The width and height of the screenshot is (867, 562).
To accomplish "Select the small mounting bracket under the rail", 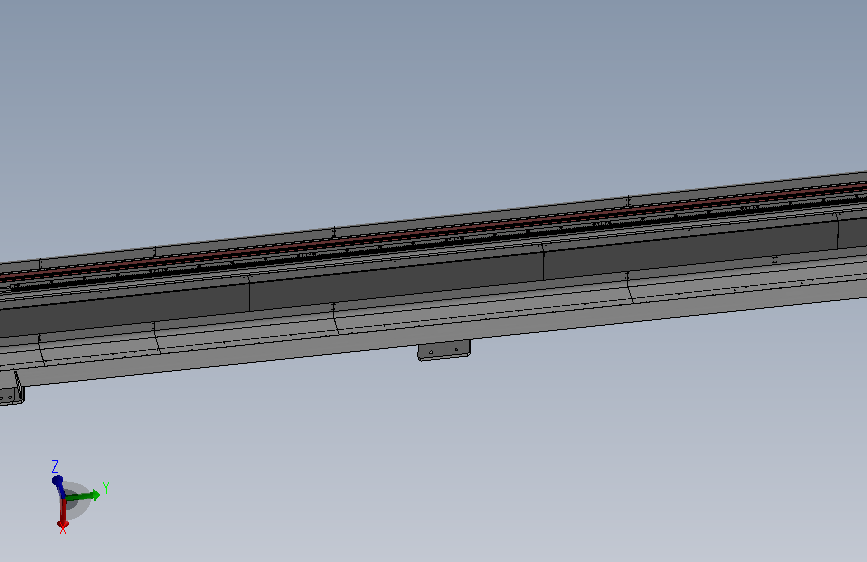I will (x=443, y=351).
